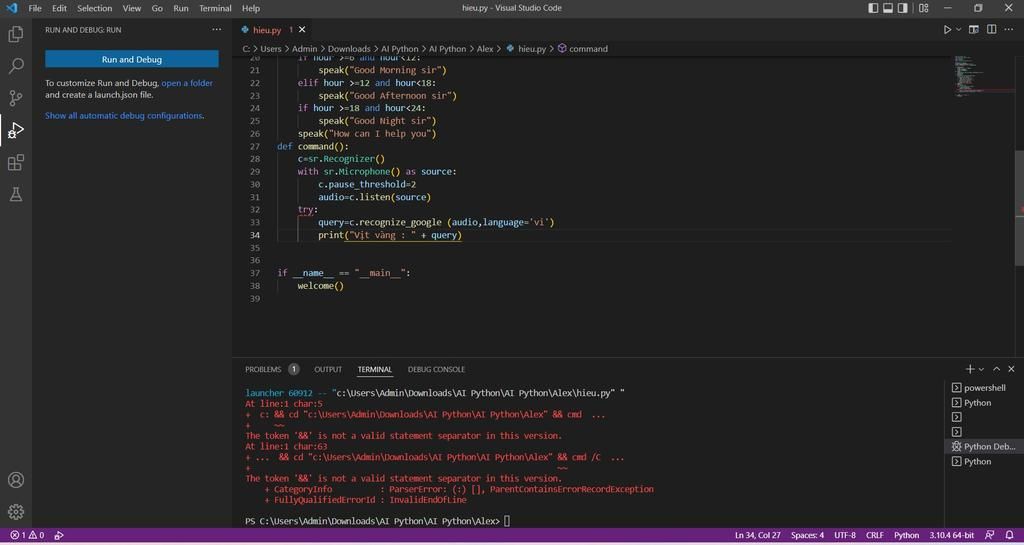The image size is (1024, 545).
Task: Open the feedback icon in status bar
Action: click(x=990, y=535)
